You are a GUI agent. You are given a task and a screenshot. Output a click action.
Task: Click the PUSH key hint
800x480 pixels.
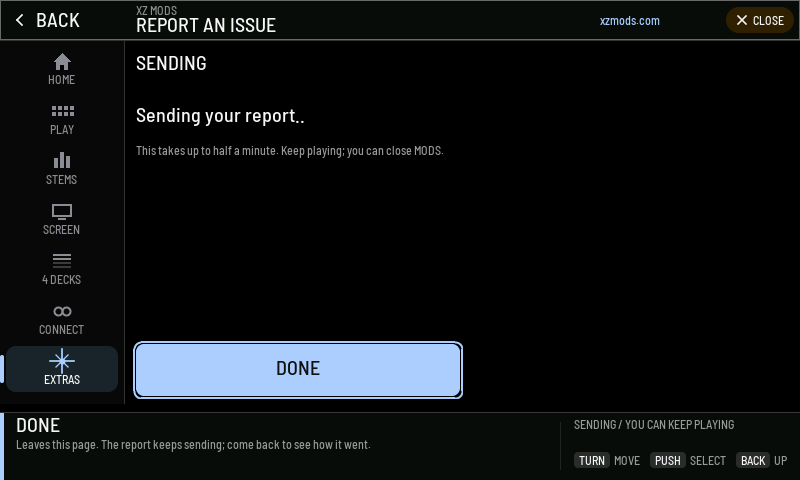[x=667, y=461]
